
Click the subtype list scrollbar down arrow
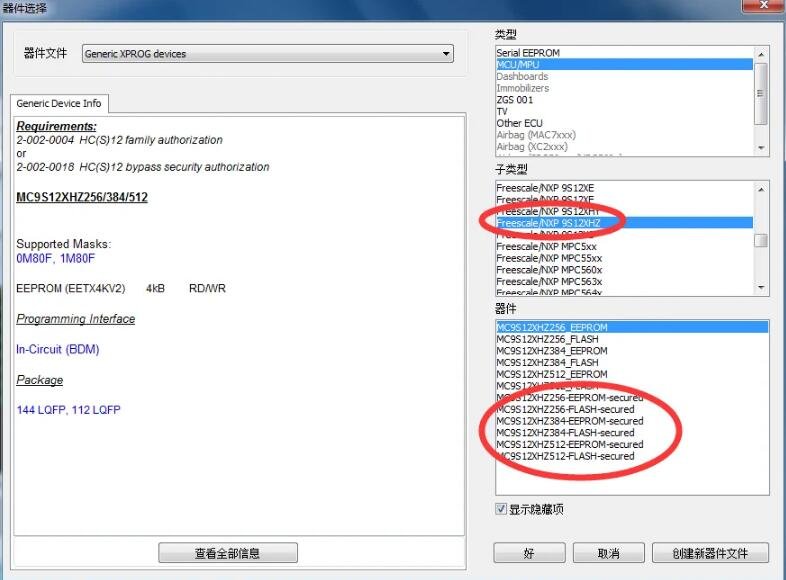pos(761,288)
